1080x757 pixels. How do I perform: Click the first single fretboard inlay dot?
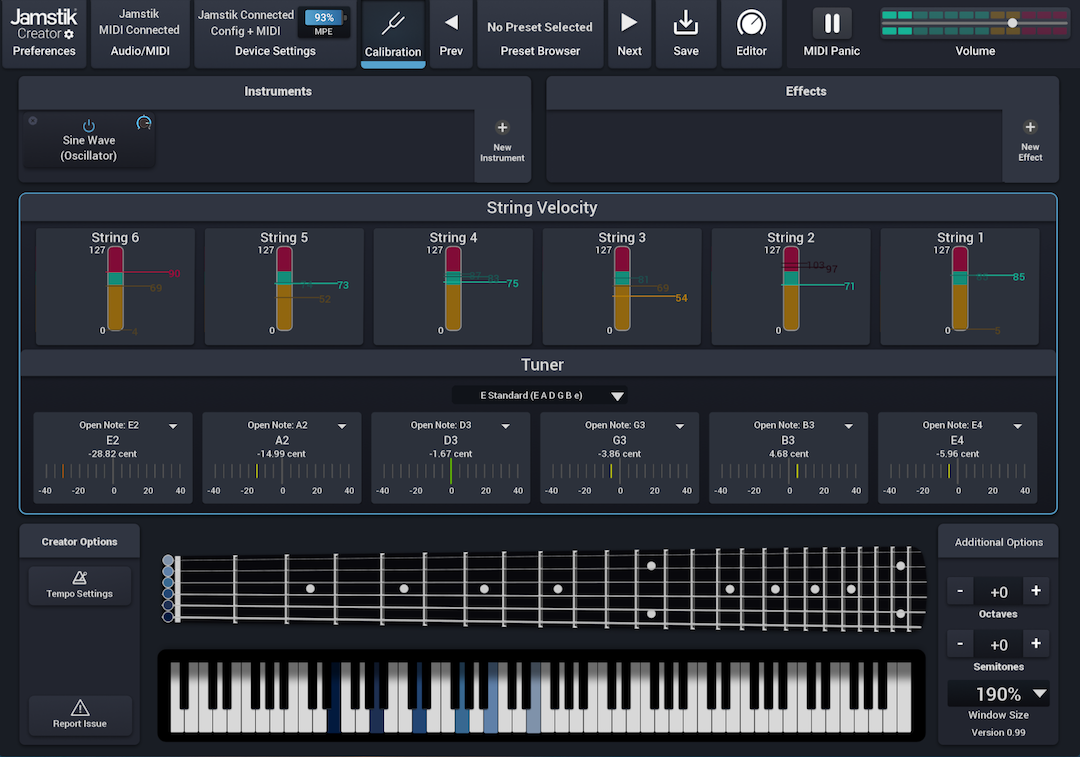pyautogui.click(x=310, y=588)
